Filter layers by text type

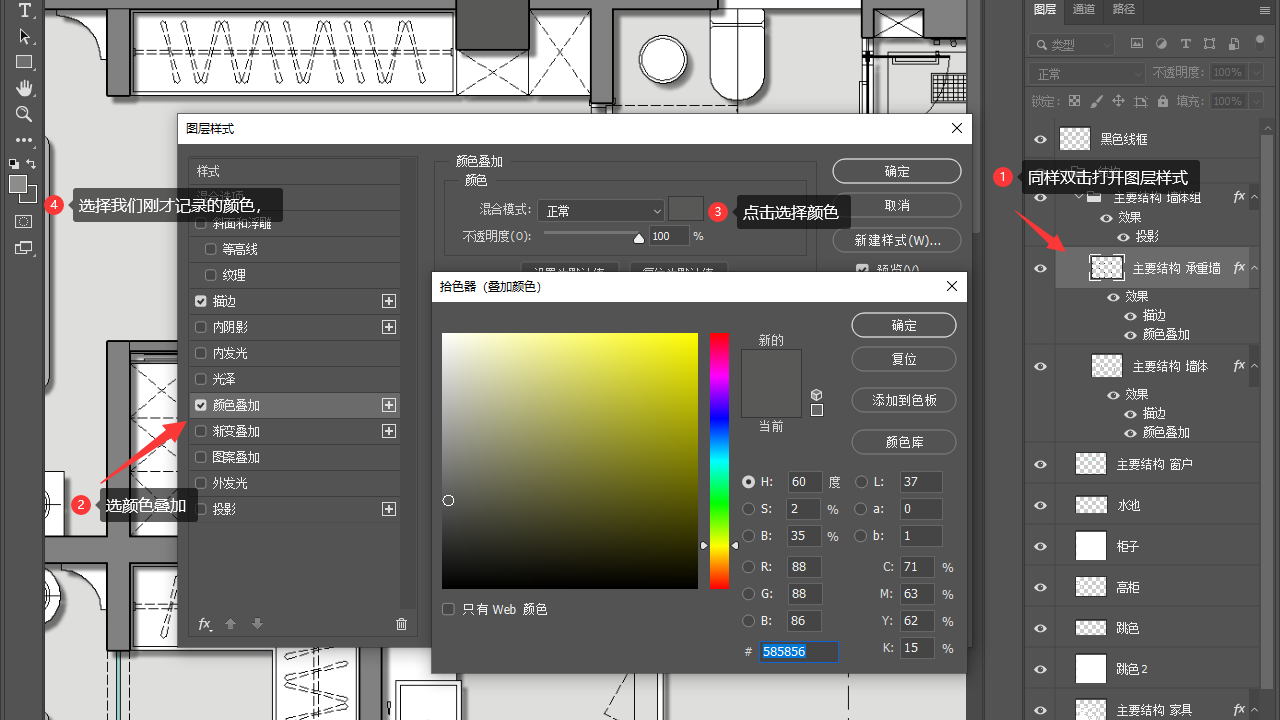(x=1186, y=44)
